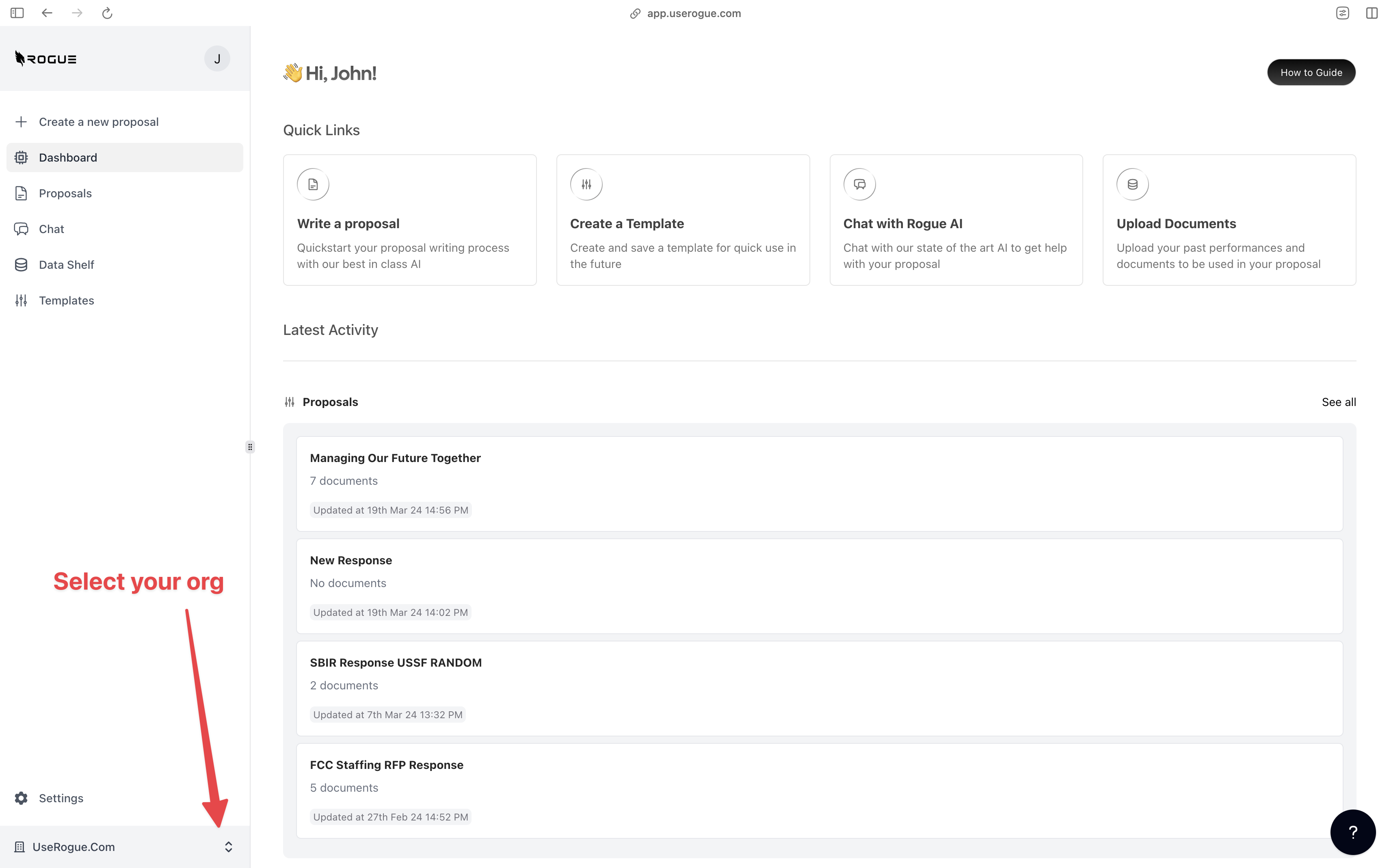The image size is (1389, 868).
Task: Click Create a new proposal
Action: [x=98, y=122]
